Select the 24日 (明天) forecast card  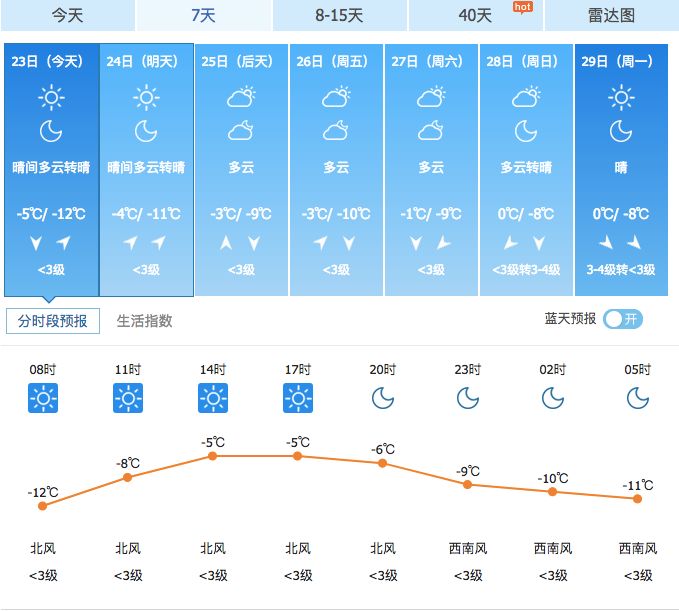pos(146,170)
